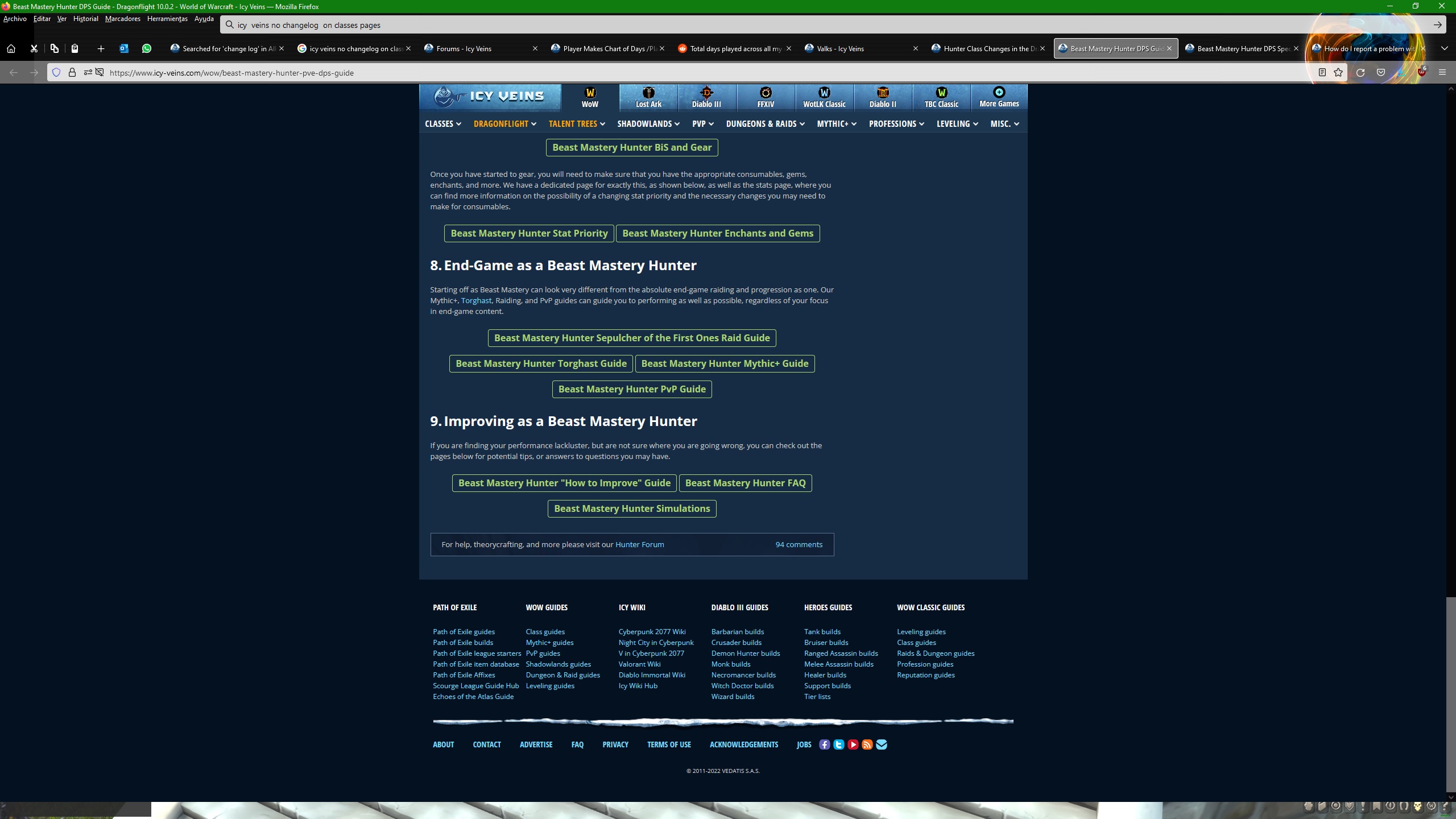The height and width of the screenshot is (819, 1456).
Task: Click the paste clipboard toolbar icon
Action: coord(75,48)
